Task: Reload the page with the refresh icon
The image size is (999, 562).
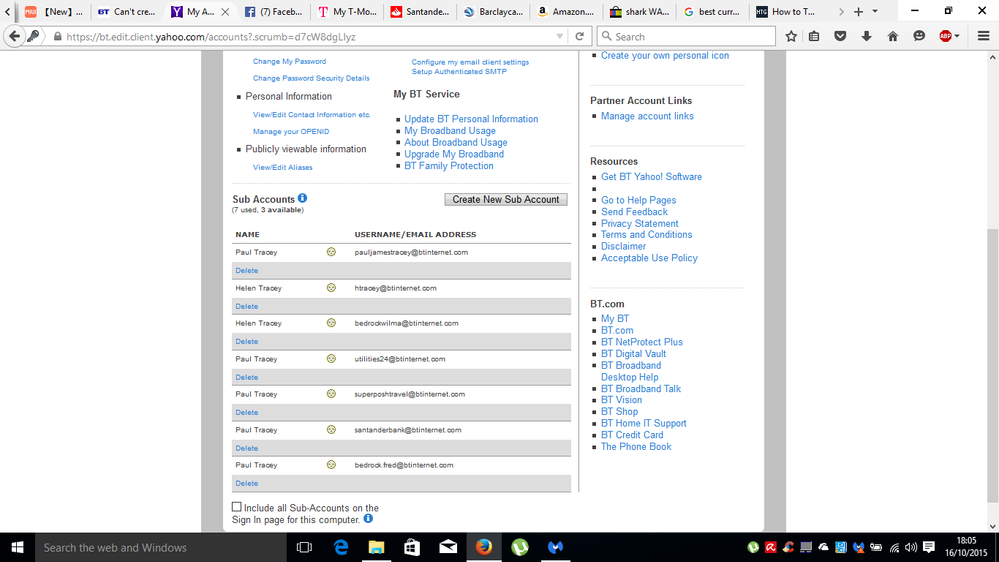Action: tap(579, 36)
